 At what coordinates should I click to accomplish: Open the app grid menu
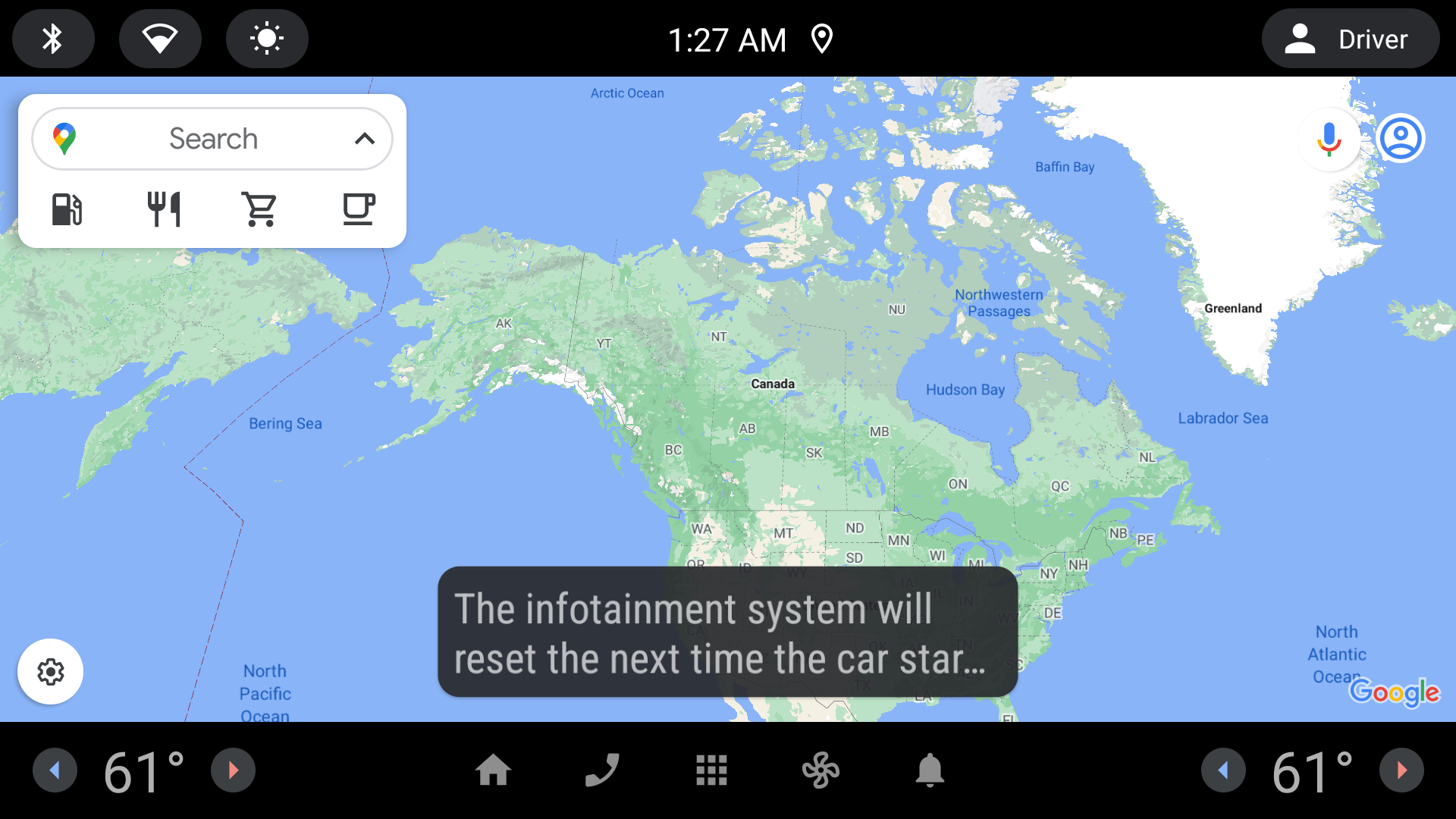pos(711,771)
